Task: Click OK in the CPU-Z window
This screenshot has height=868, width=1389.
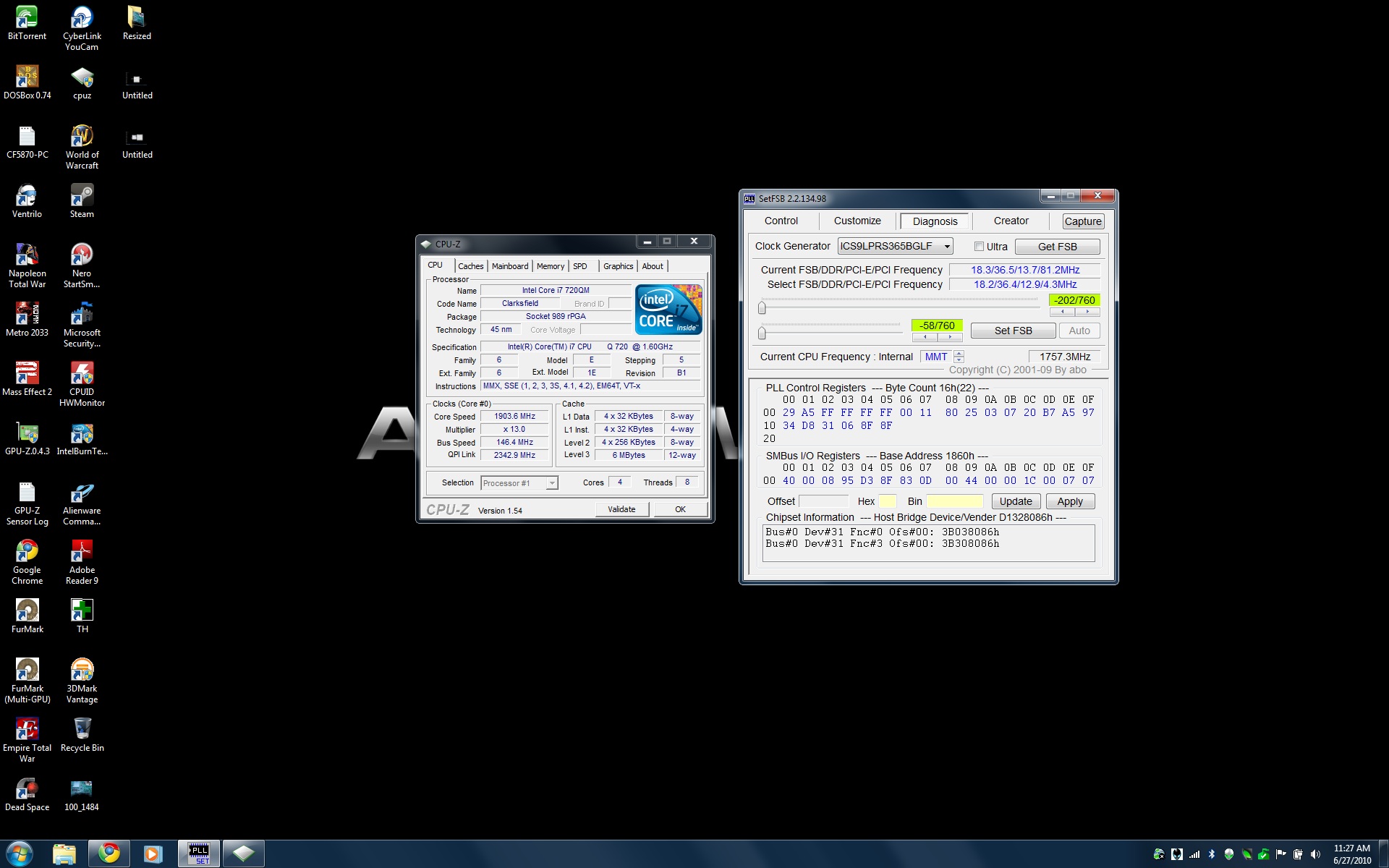Action: 680,509
